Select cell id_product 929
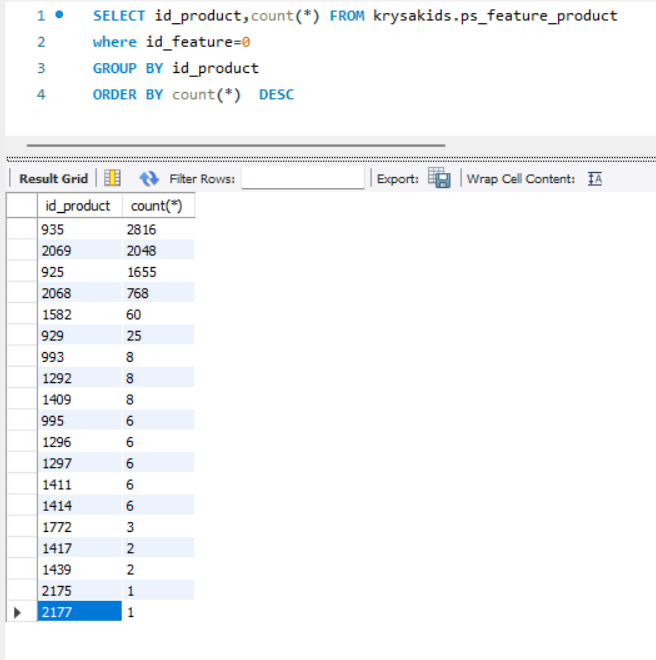Screen dimensions: 656x660 tap(80, 335)
